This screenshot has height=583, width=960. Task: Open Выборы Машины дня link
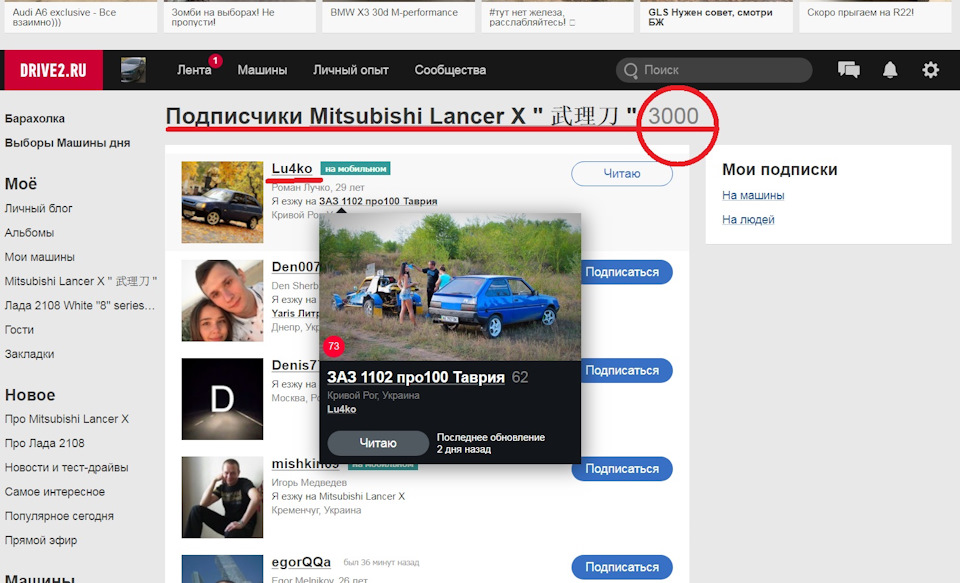pos(67,143)
